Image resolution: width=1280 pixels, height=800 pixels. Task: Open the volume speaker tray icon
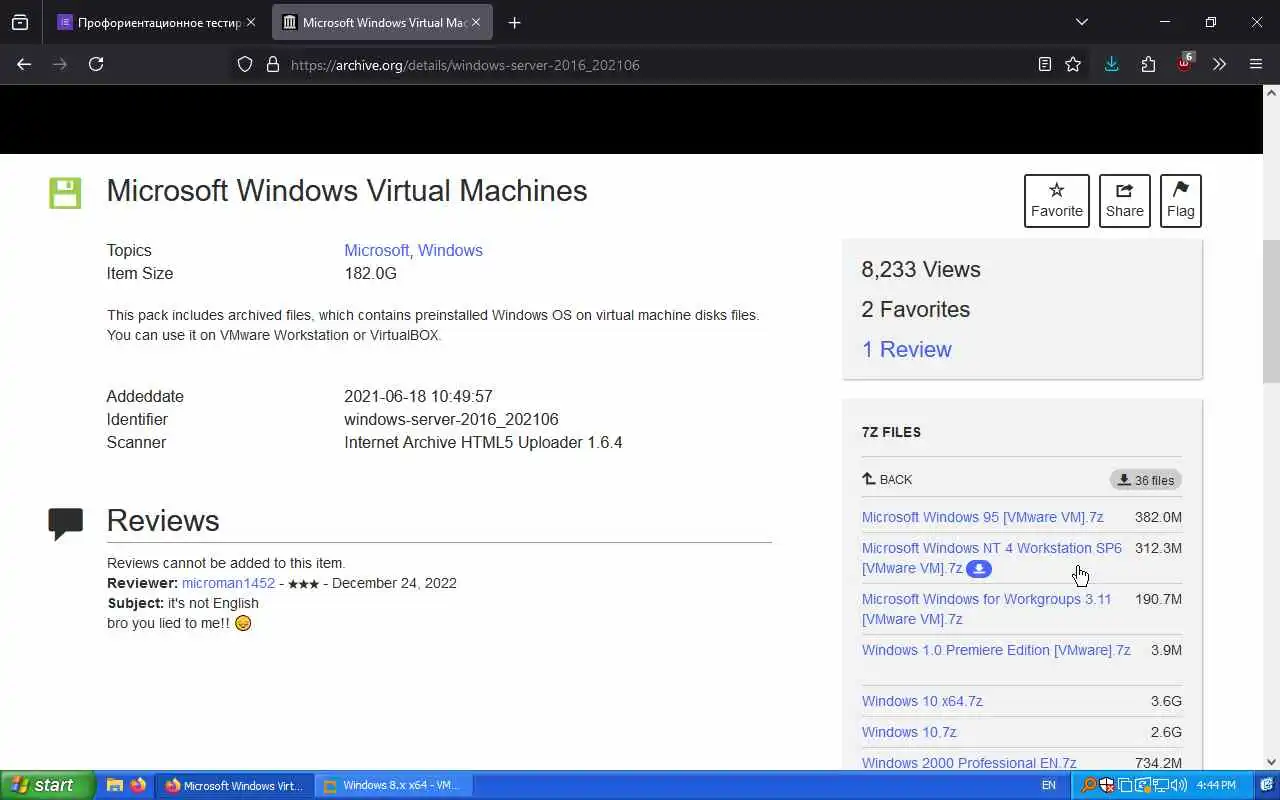[1178, 786]
